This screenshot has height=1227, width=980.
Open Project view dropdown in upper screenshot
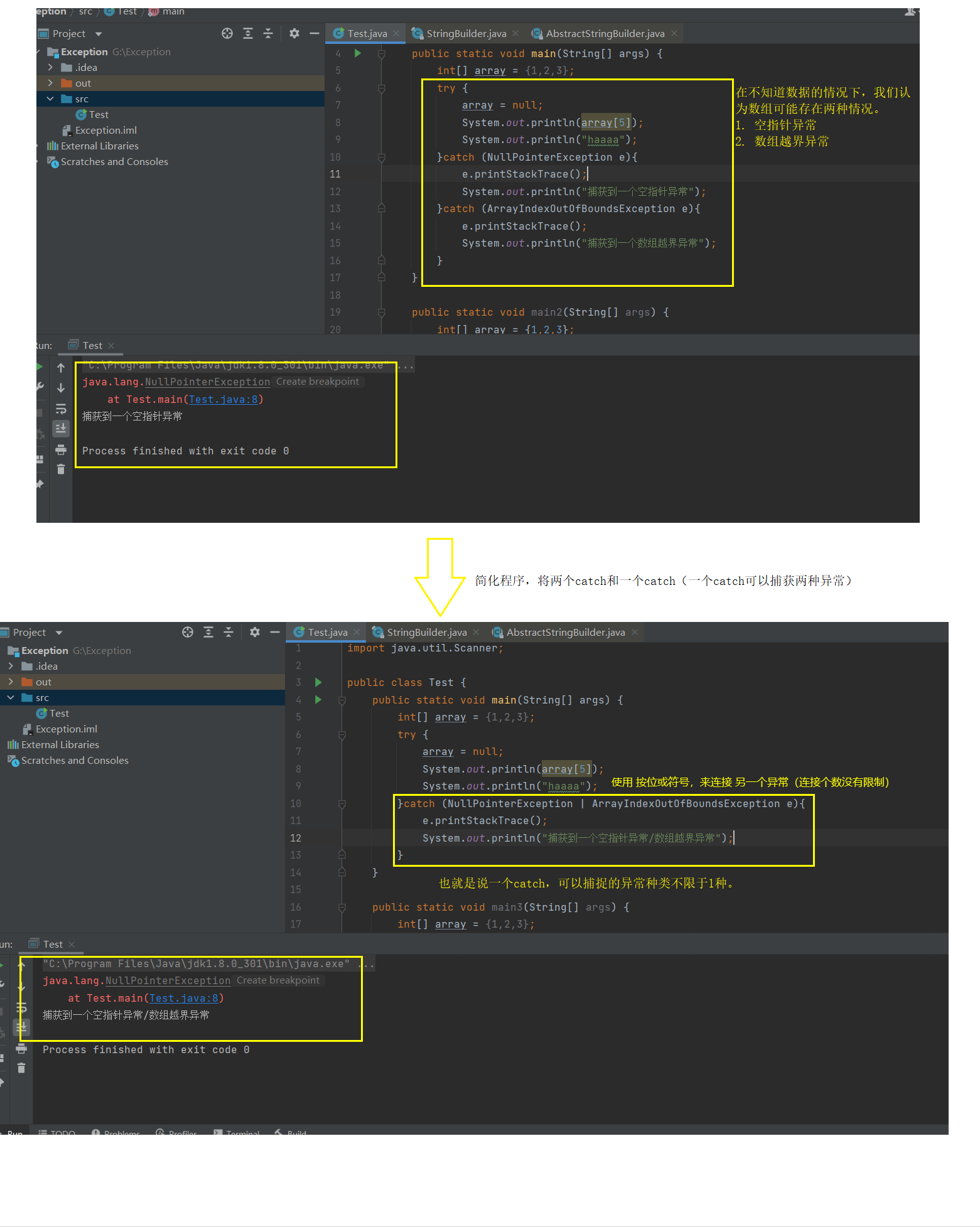pos(99,34)
